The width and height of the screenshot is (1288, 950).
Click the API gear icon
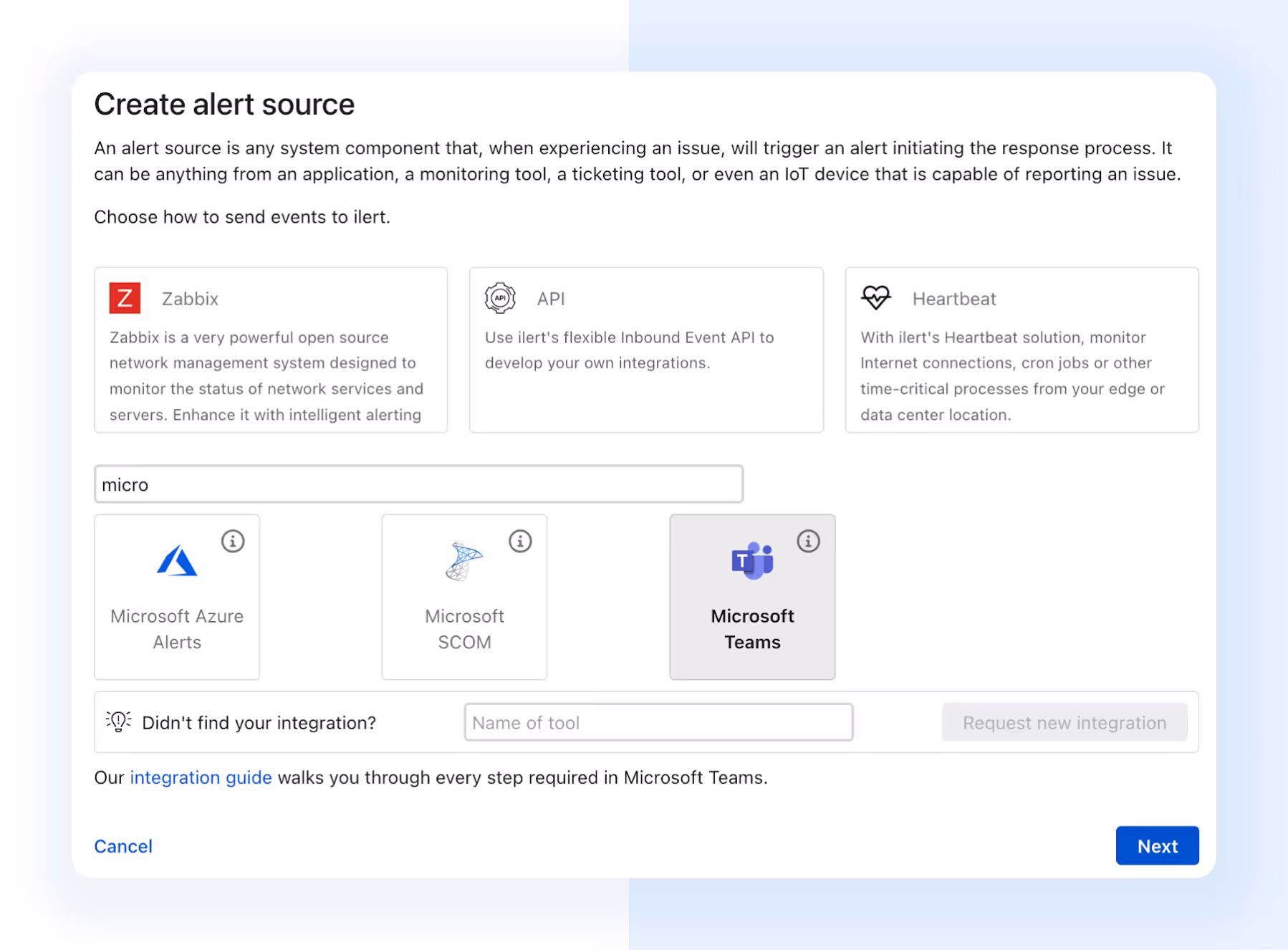500,298
